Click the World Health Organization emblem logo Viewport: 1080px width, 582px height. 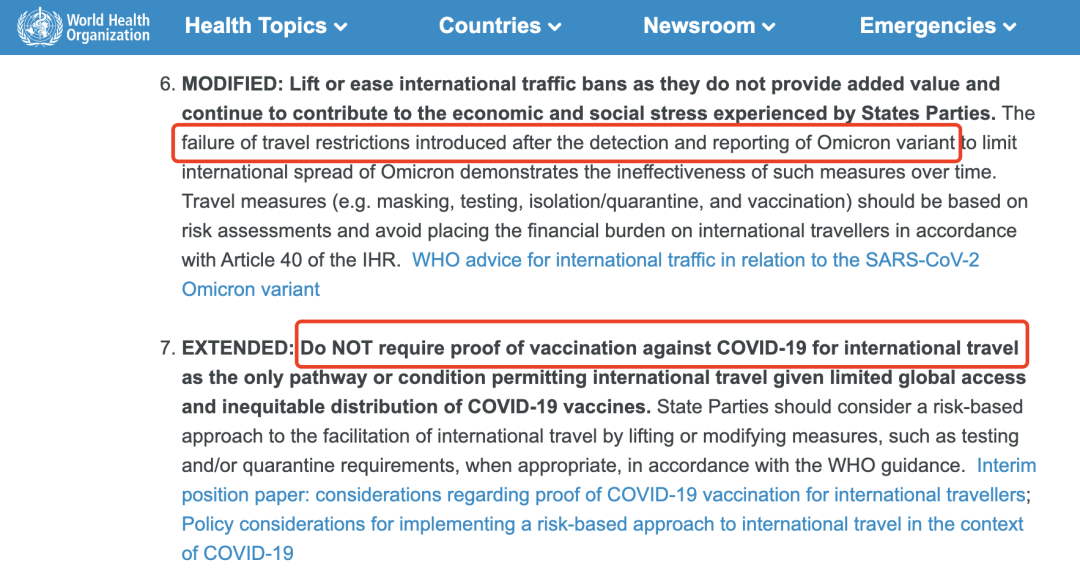click(x=39, y=27)
